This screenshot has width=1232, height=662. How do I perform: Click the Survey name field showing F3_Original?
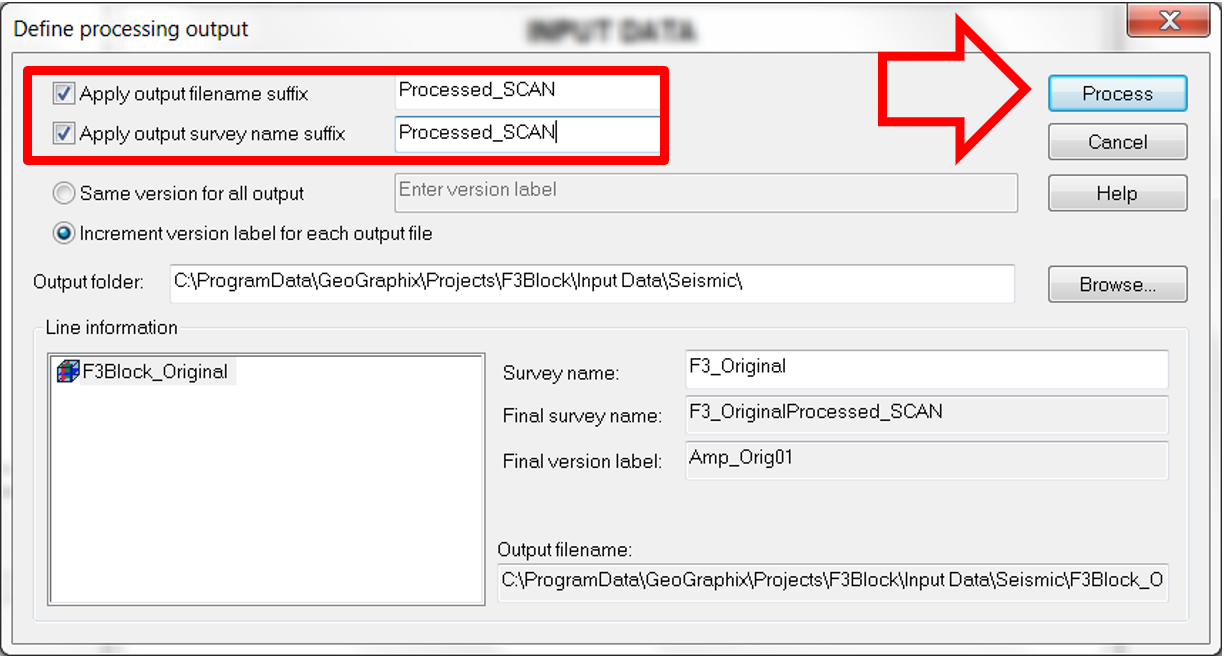point(927,369)
